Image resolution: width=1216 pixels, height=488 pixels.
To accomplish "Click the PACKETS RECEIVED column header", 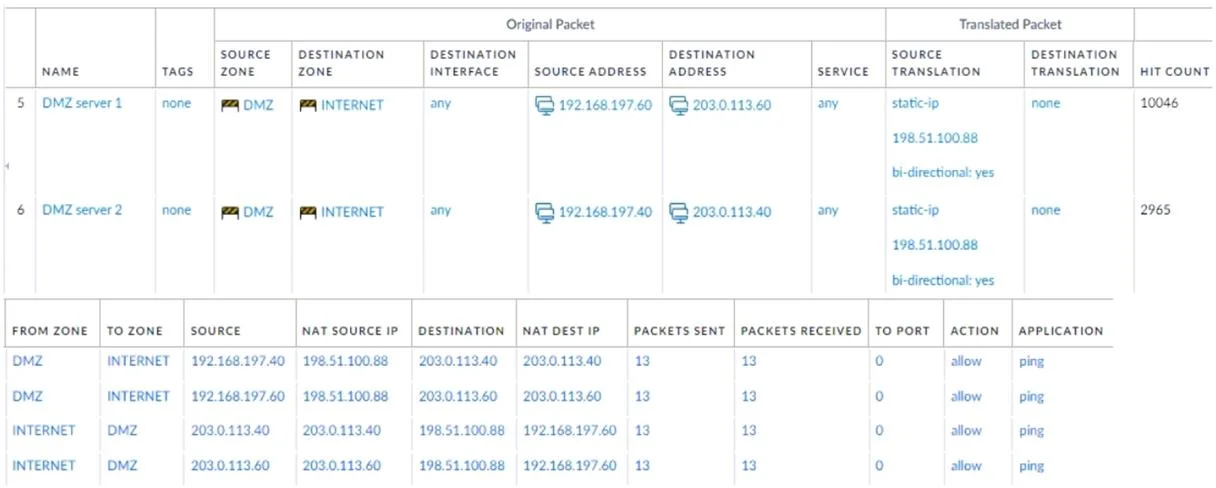I will (801, 331).
